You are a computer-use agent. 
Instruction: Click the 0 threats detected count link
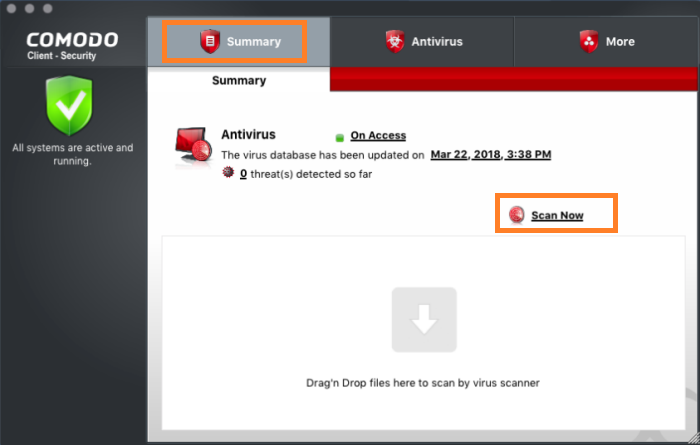point(243,174)
